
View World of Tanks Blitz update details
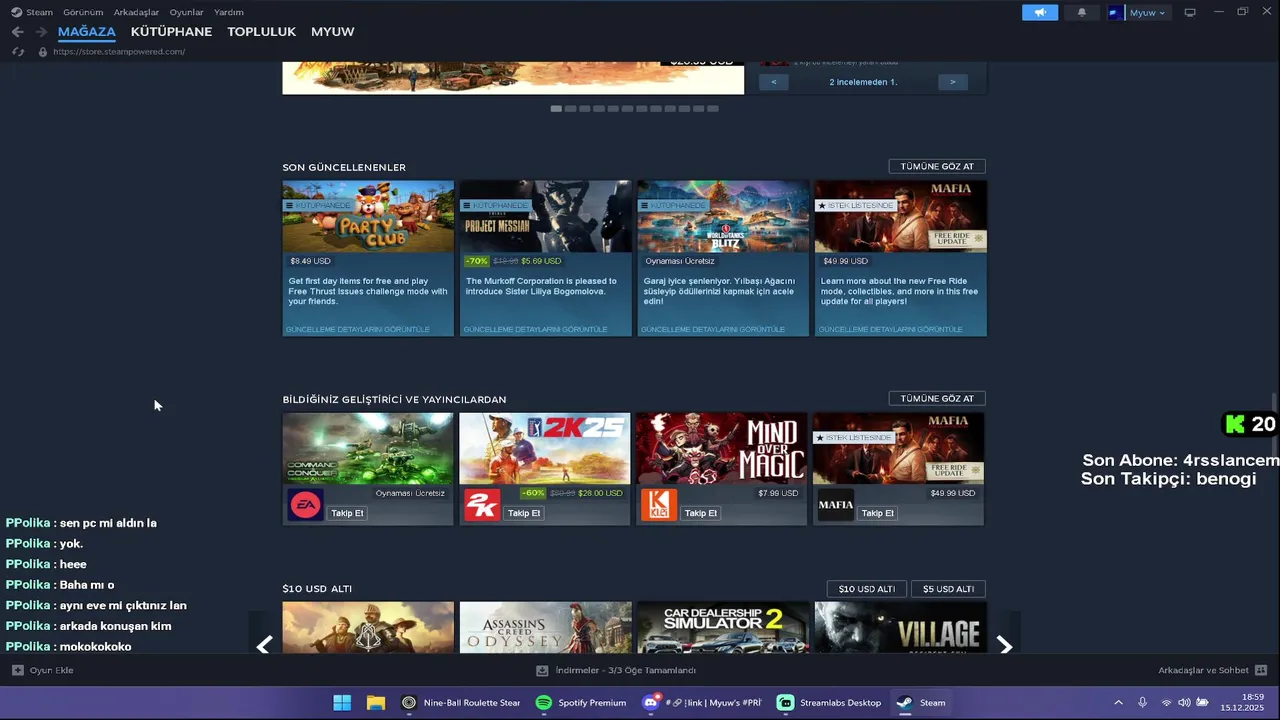click(x=713, y=329)
